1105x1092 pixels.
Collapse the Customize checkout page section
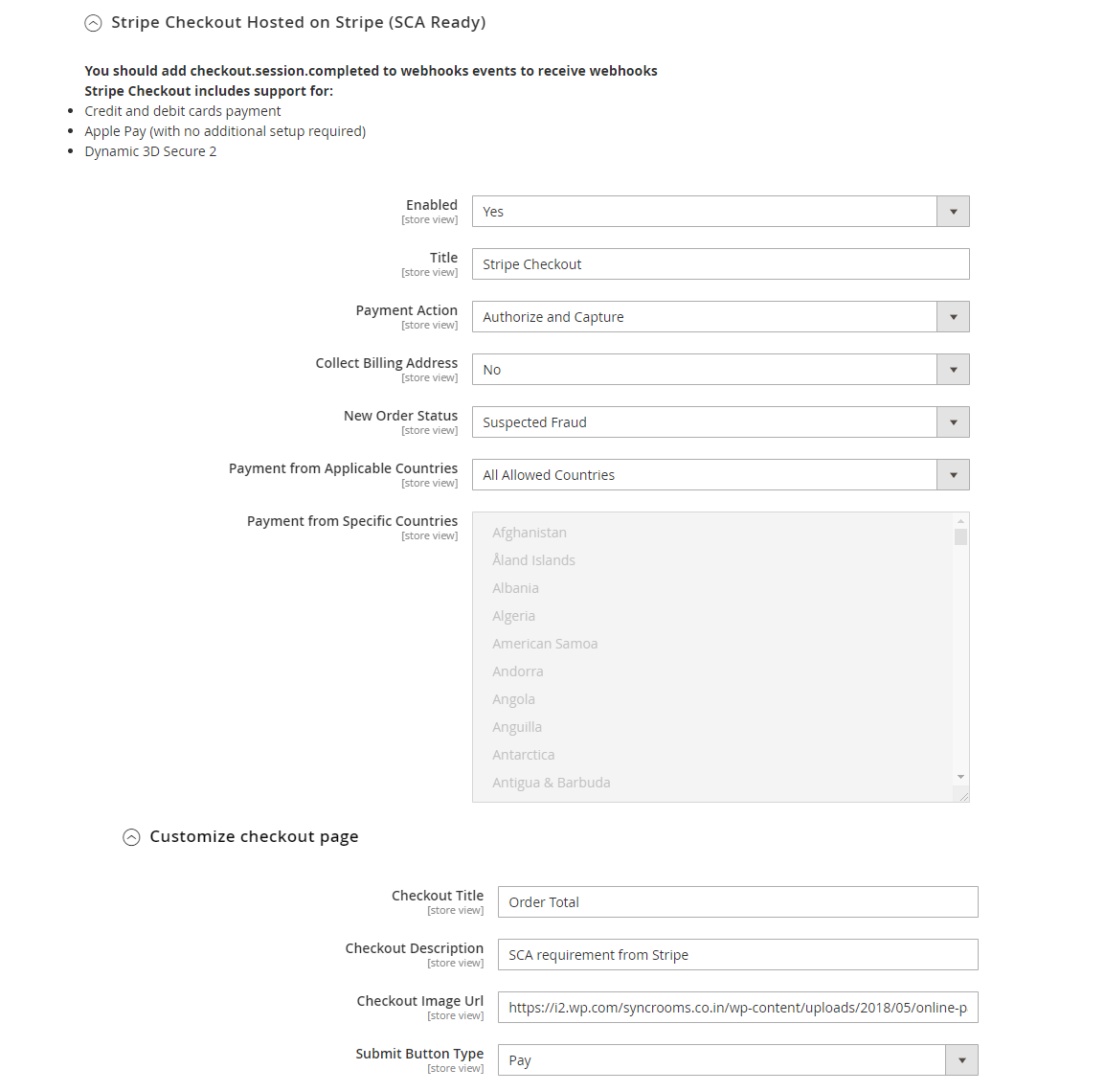click(131, 837)
